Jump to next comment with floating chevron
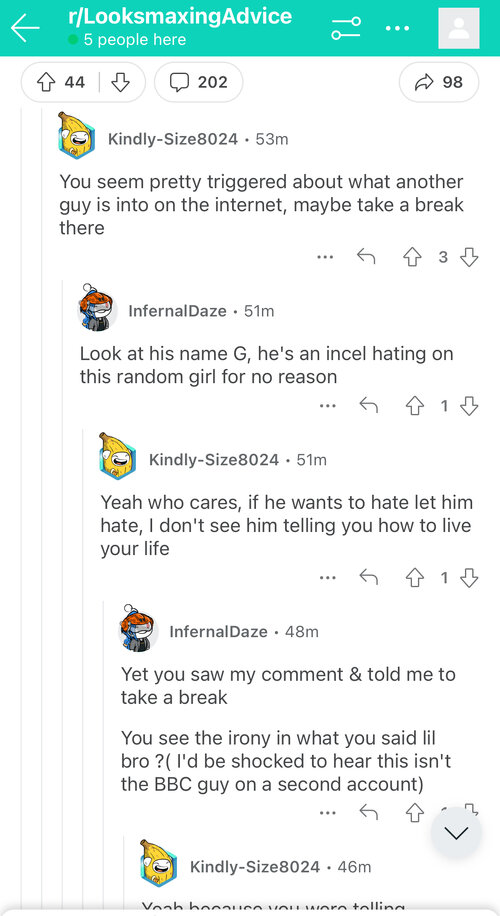 coord(456,833)
